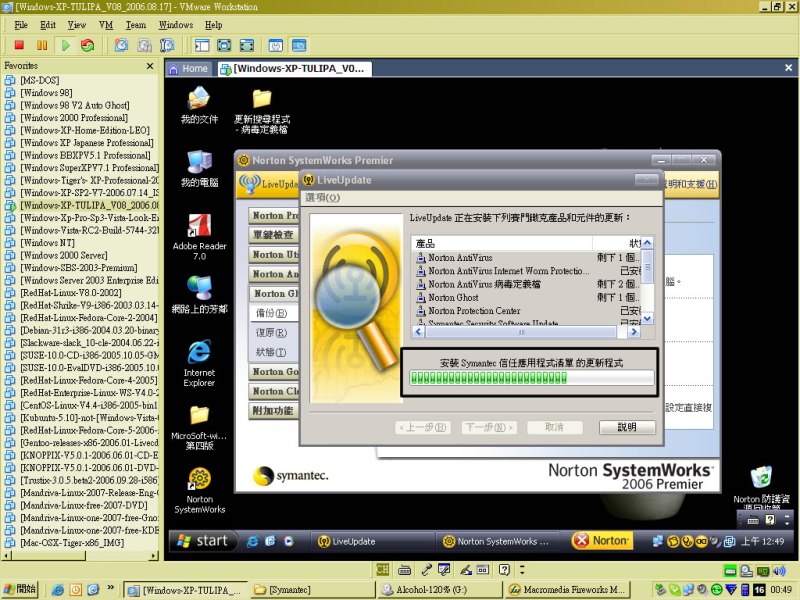
Task: Click the Summary view toolbar icon
Action: pyautogui.click(x=276, y=45)
